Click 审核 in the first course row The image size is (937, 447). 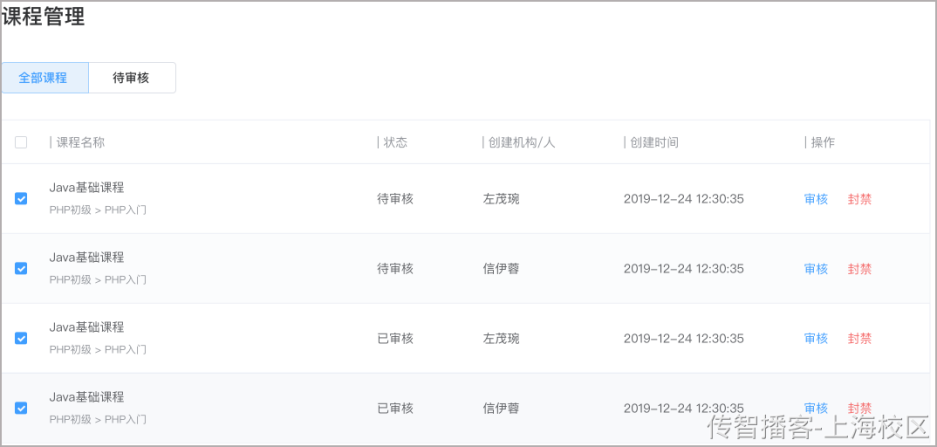tap(816, 199)
